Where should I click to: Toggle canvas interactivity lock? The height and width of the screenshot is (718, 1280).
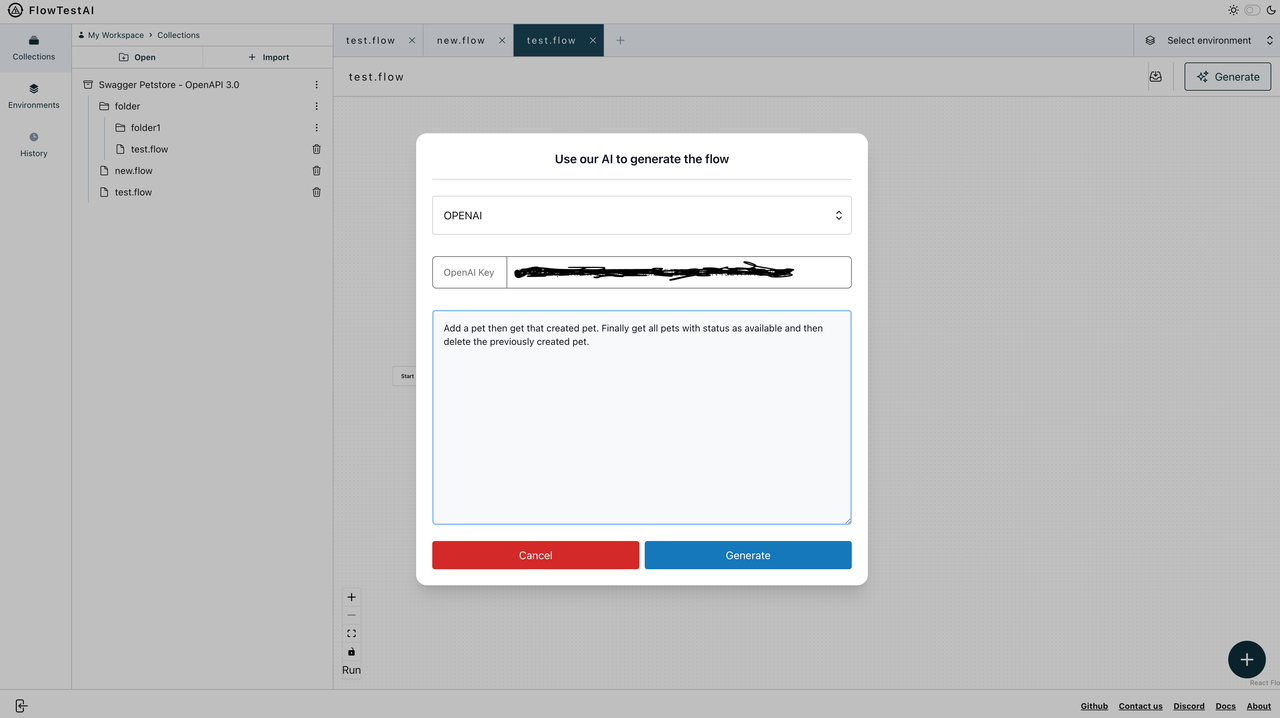351,652
